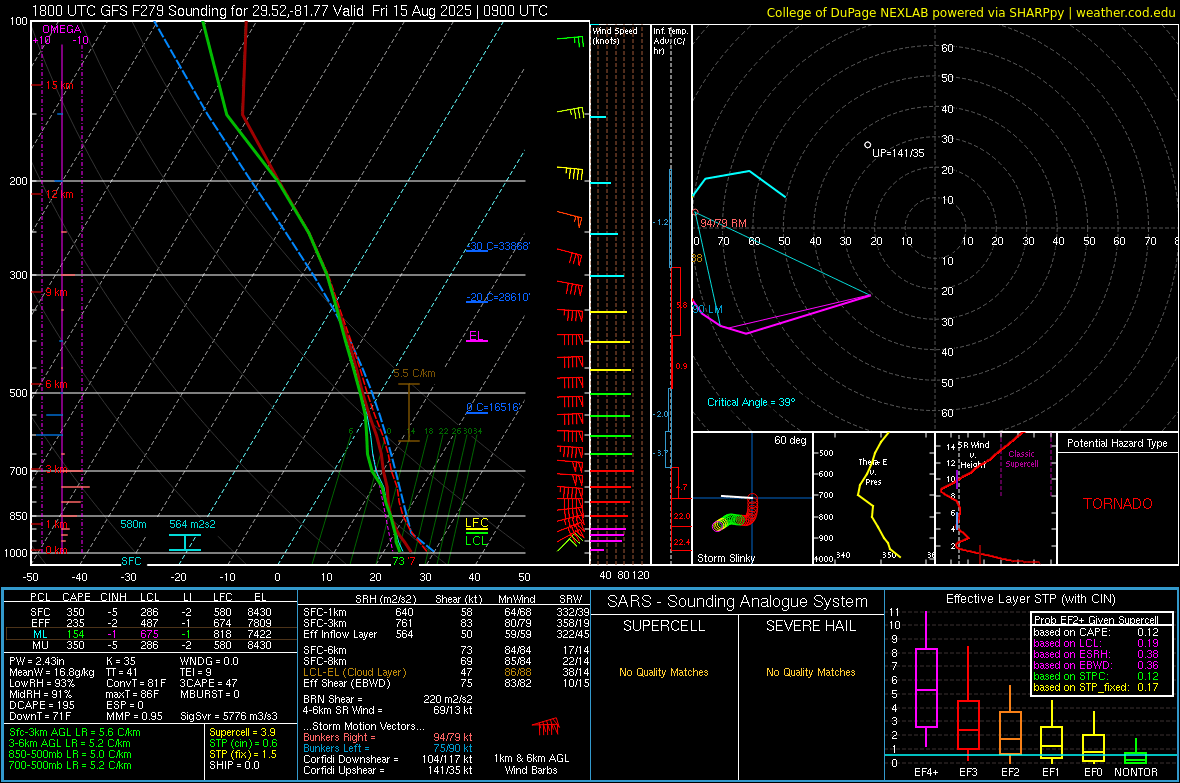Select the 'Critical Angle = 39°' text
This screenshot has height=783, width=1180.
tap(751, 402)
